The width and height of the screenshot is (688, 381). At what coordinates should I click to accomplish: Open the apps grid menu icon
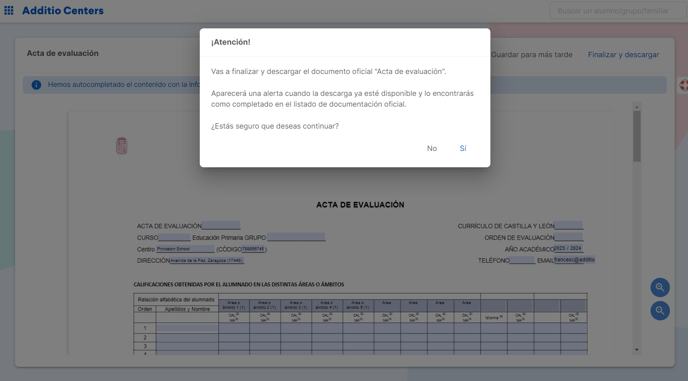pos(9,11)
